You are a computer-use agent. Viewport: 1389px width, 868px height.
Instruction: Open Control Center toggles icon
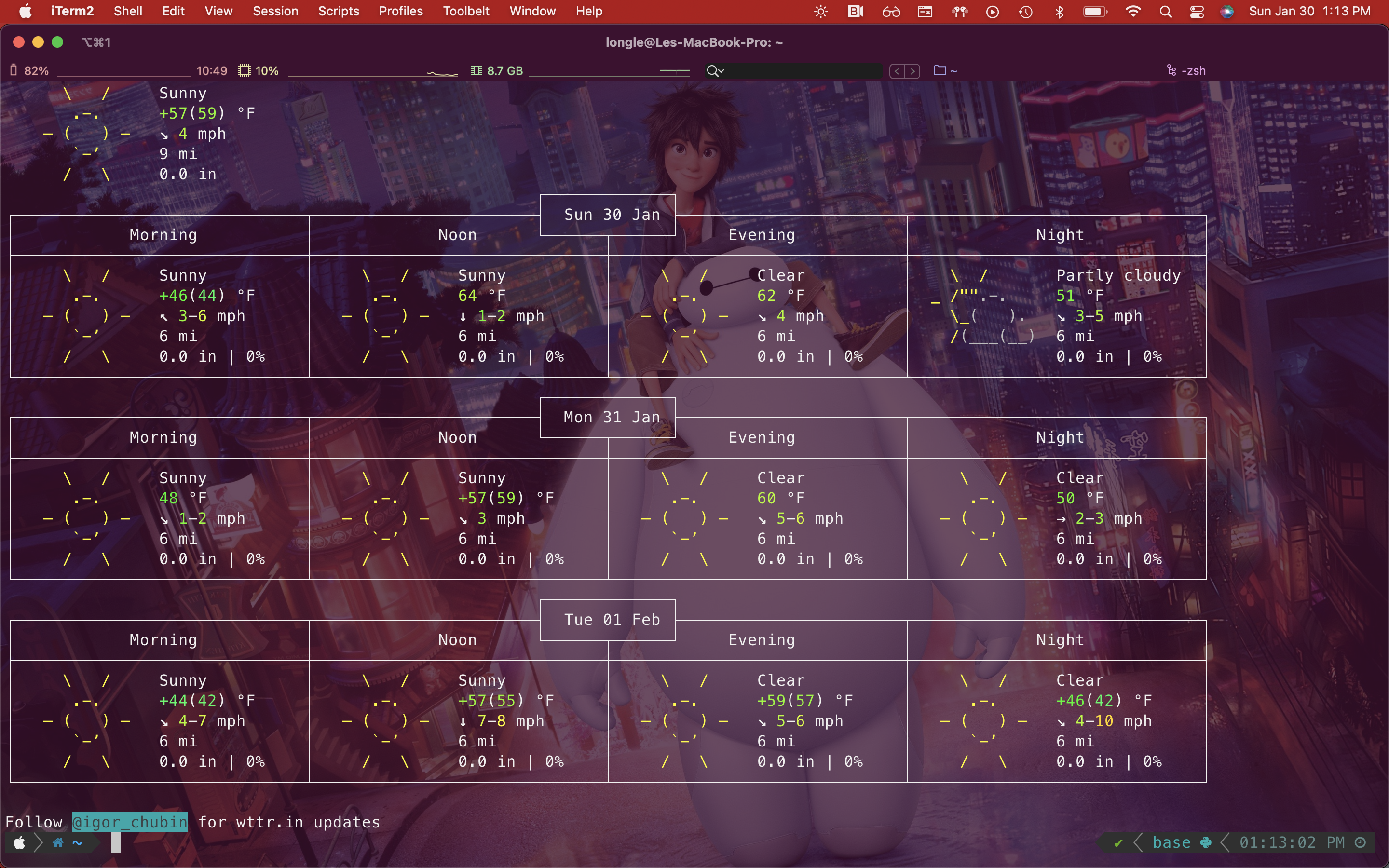click(x=1196, y=12)
